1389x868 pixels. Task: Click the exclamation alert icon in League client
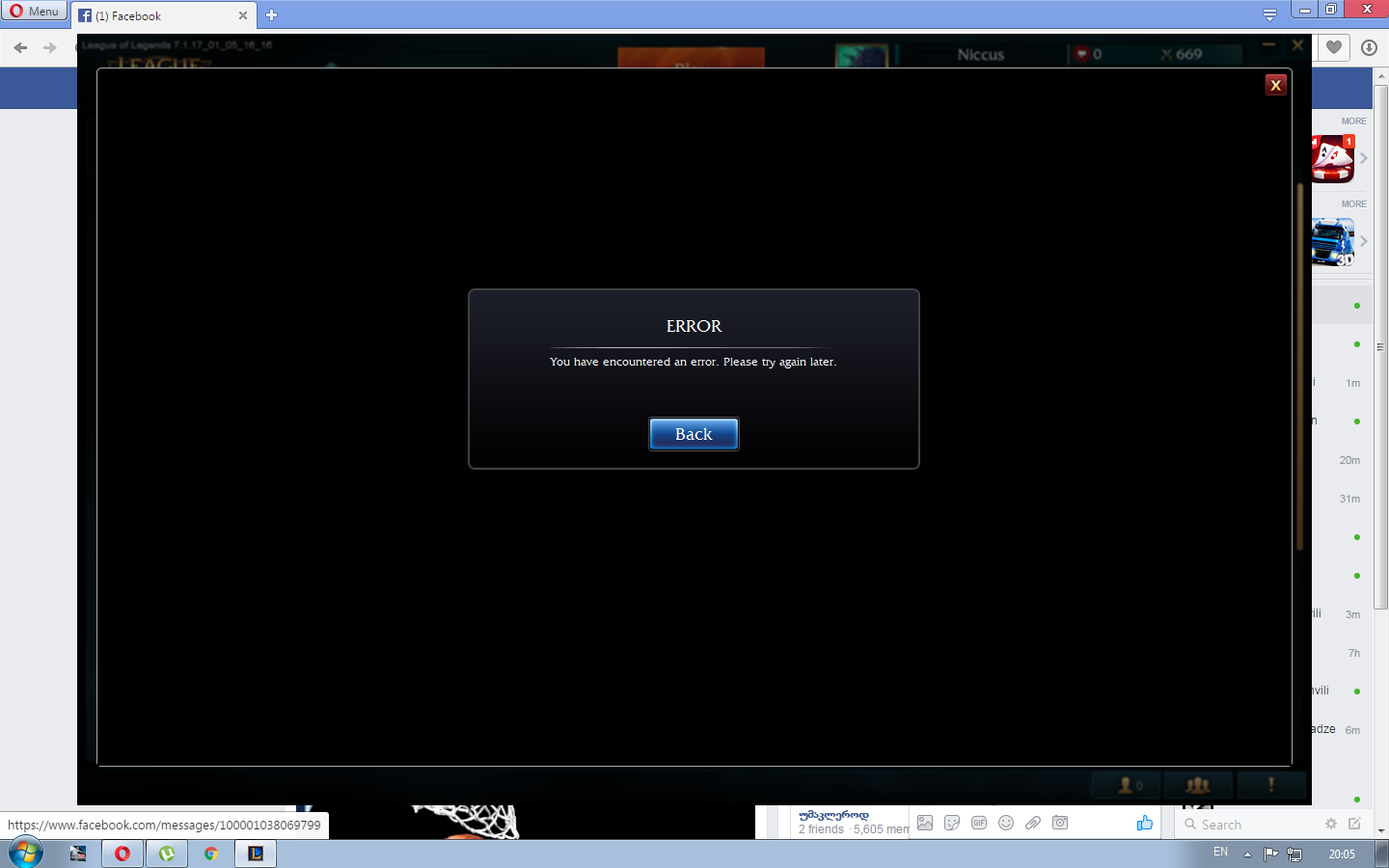tap(1271, 785)
